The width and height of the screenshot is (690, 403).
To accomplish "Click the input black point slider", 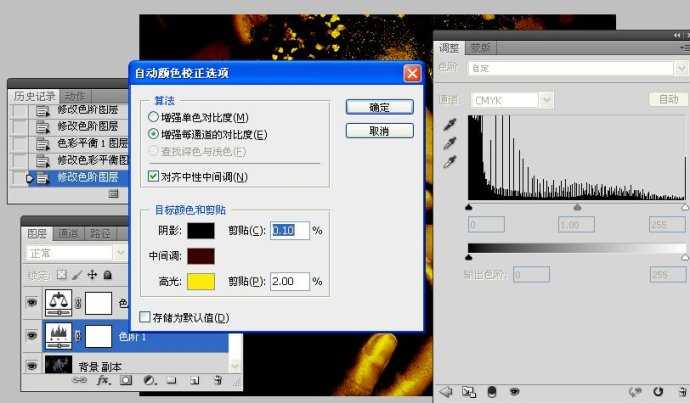I will coord(469,207).
